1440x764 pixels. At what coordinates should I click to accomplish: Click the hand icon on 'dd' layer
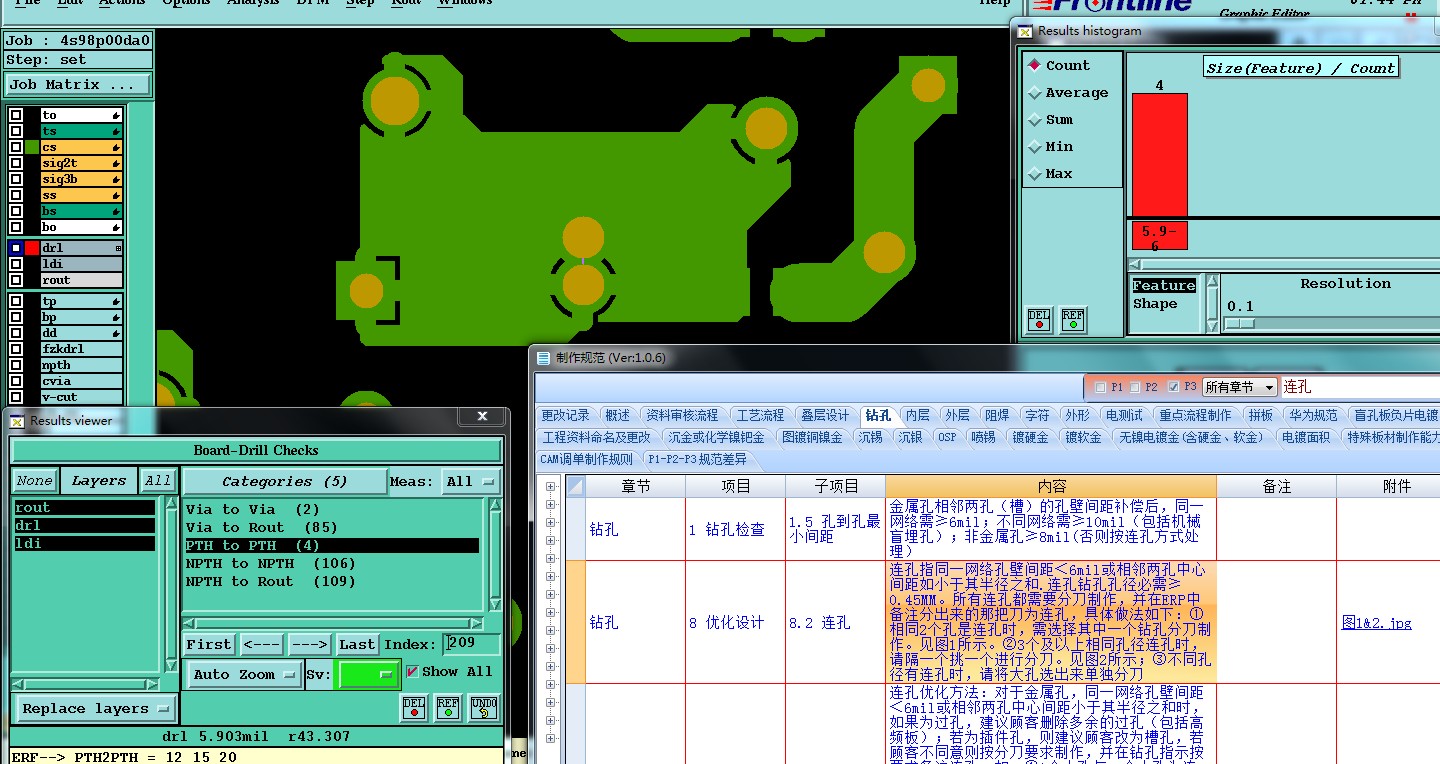tap(116, 334)
